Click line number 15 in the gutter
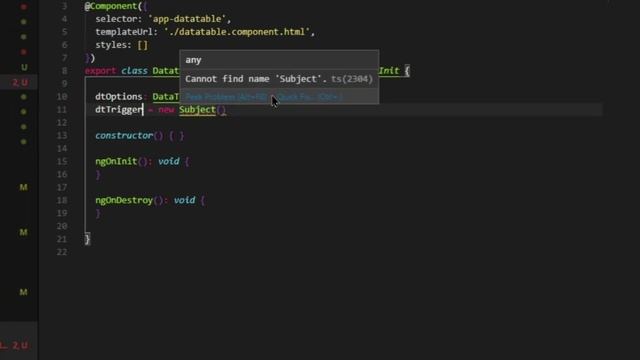This screenshot has width=640, height=360. [62, 161]
